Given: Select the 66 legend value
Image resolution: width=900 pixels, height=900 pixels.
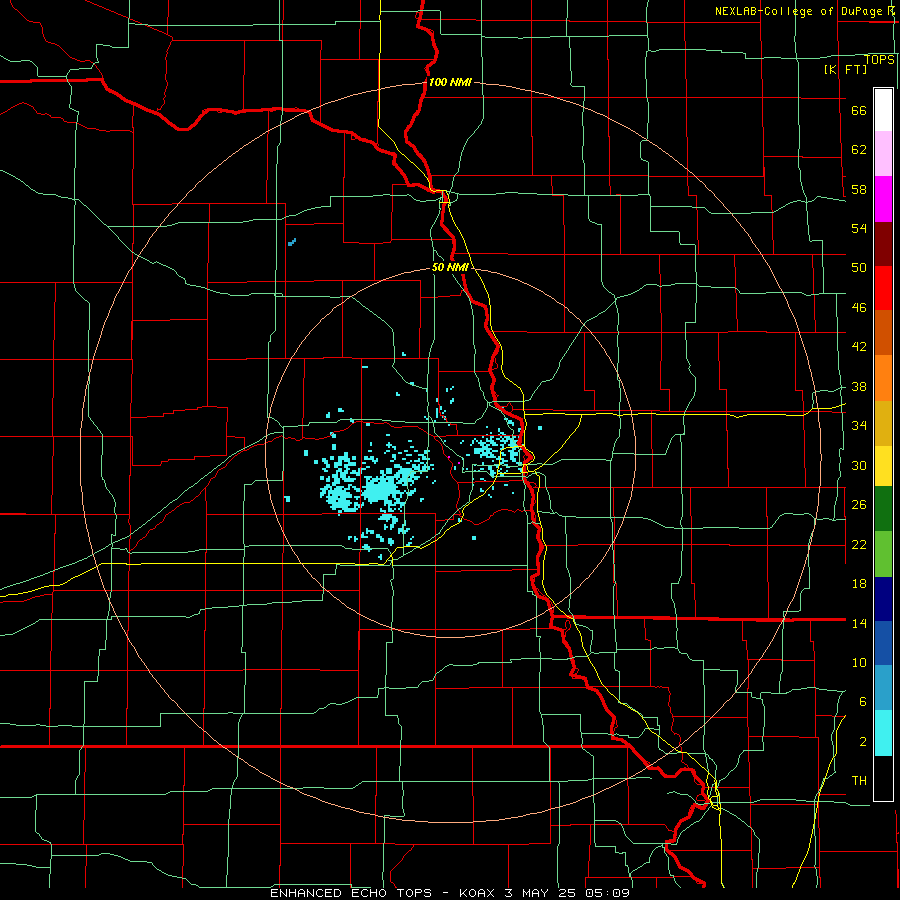Looking at the screenshot, I should (859, 110).
